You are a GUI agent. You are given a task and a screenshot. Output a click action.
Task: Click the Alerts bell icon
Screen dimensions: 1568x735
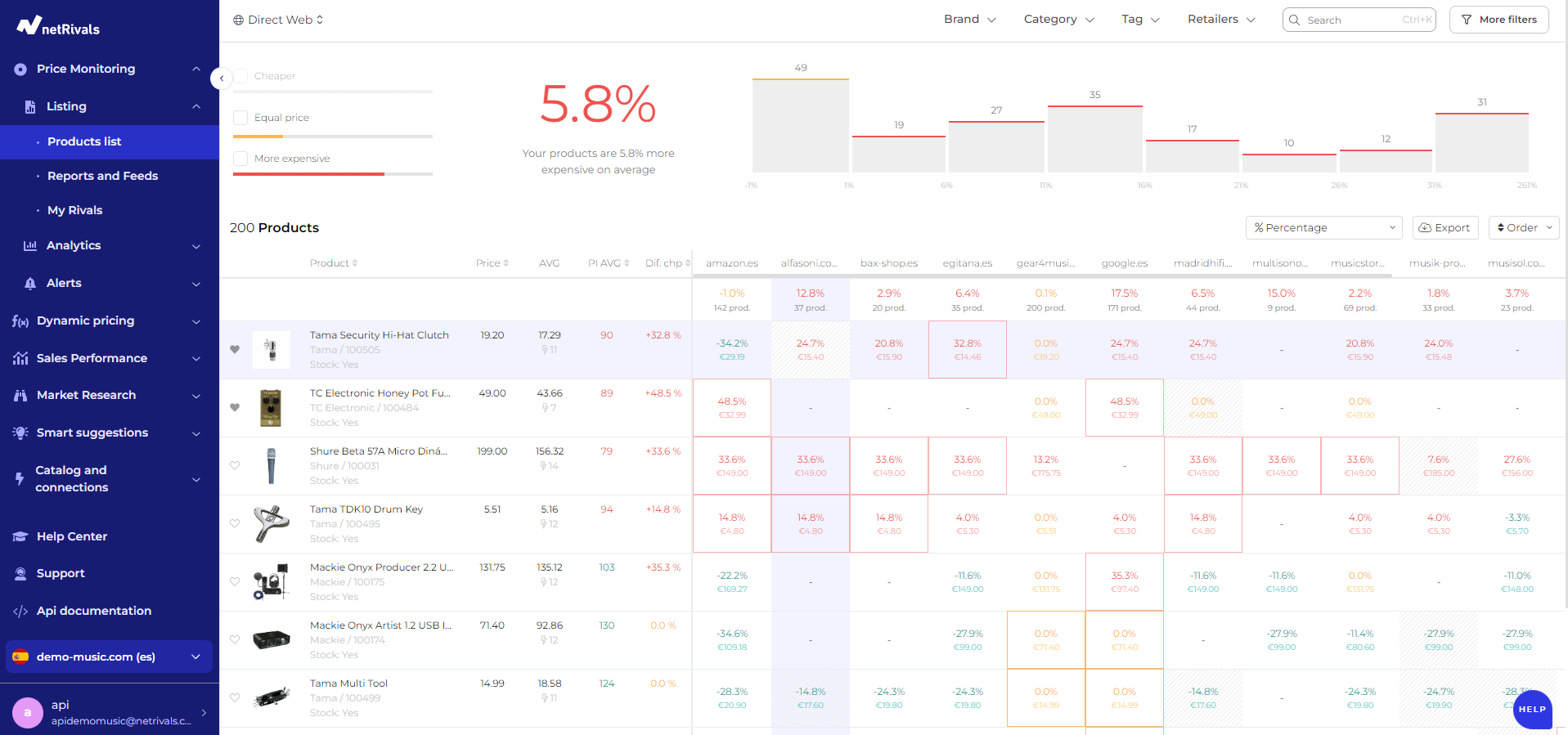(30, 283)
